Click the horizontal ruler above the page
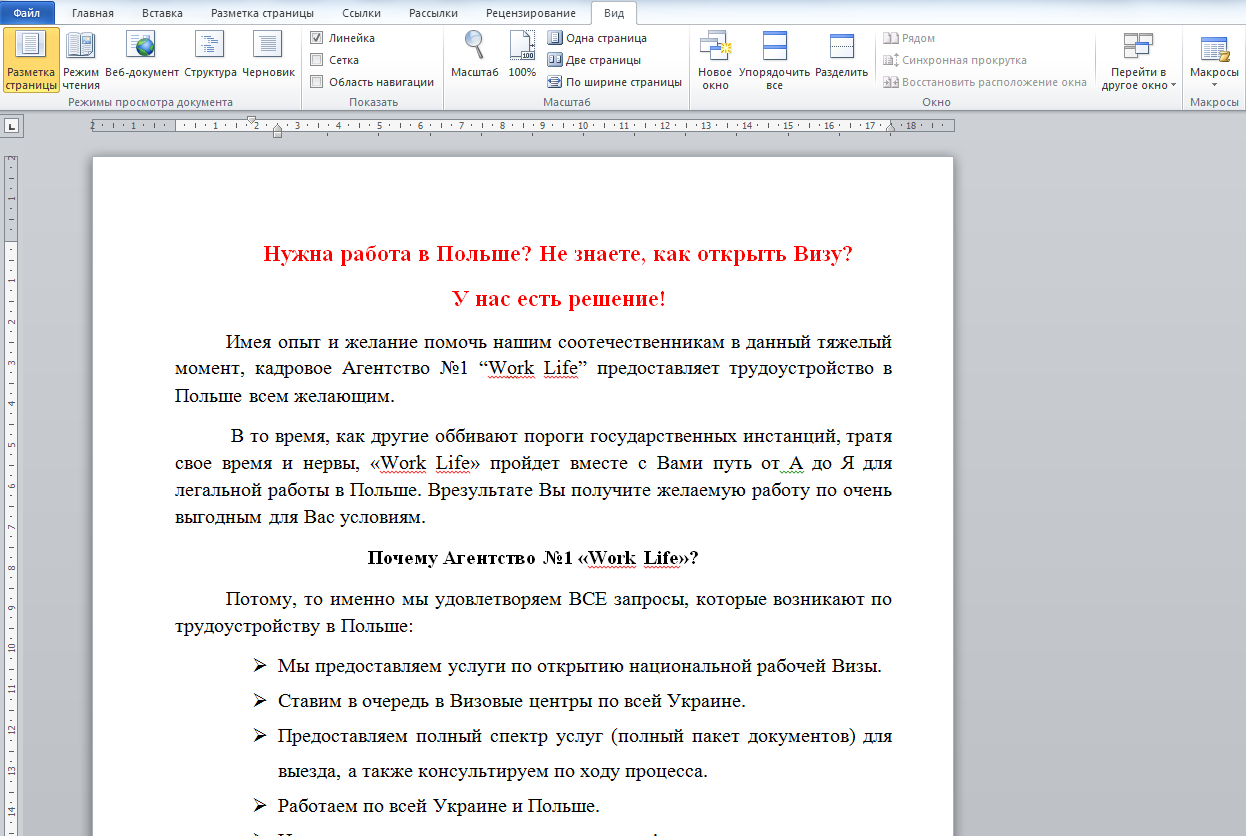 click(522, 126)
